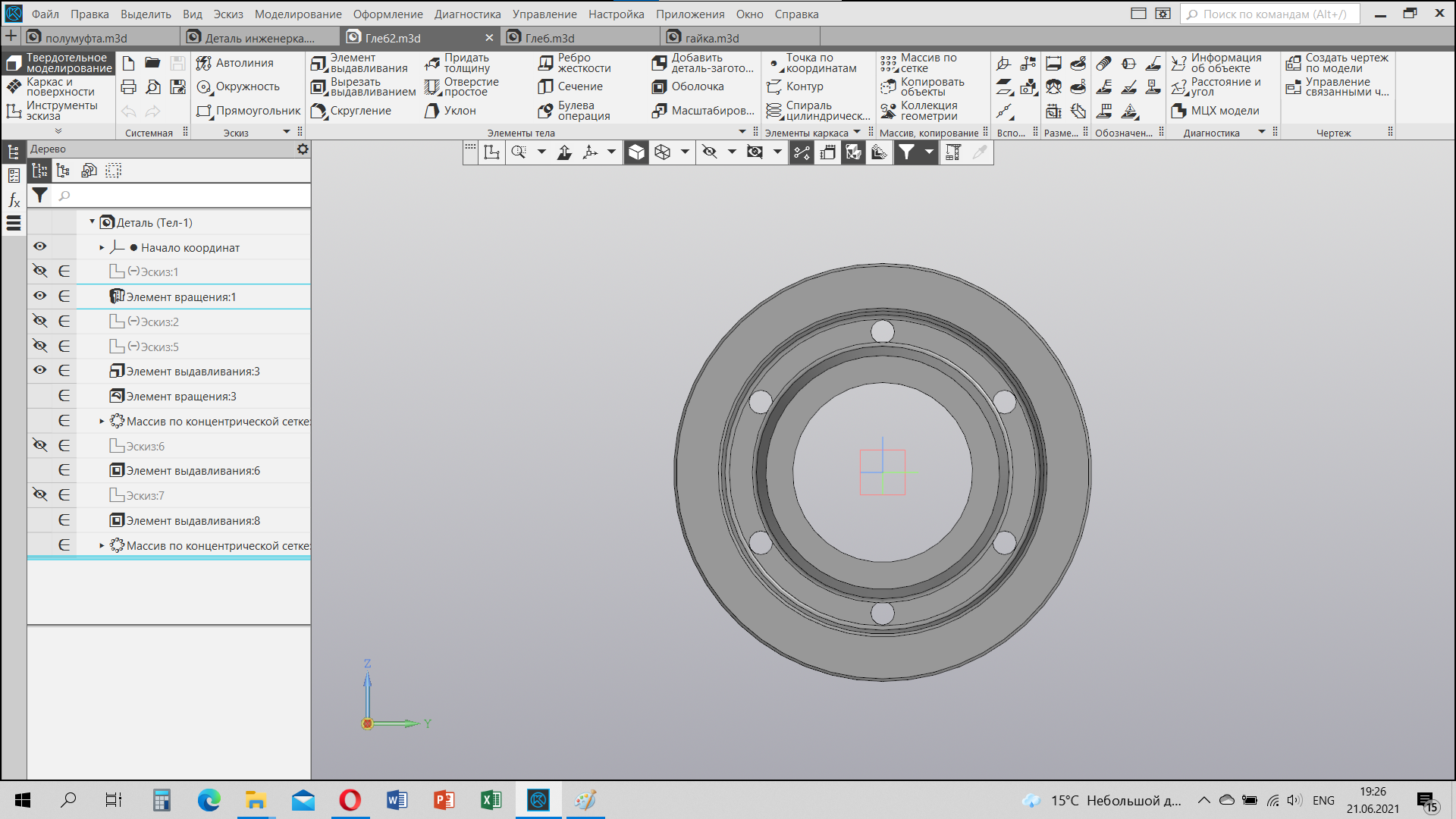Expand the last Массив по концентрической сетке
This screenshot has height=819, width=1456.
[x=102, y=545]
